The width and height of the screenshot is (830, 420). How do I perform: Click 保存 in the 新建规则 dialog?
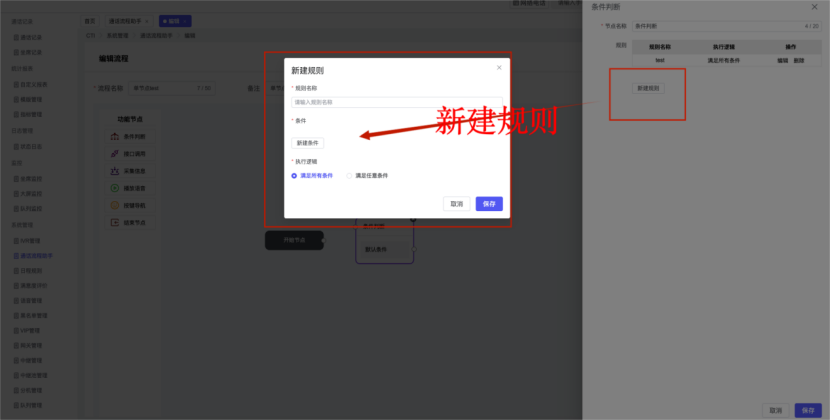[x=489, y=203]
